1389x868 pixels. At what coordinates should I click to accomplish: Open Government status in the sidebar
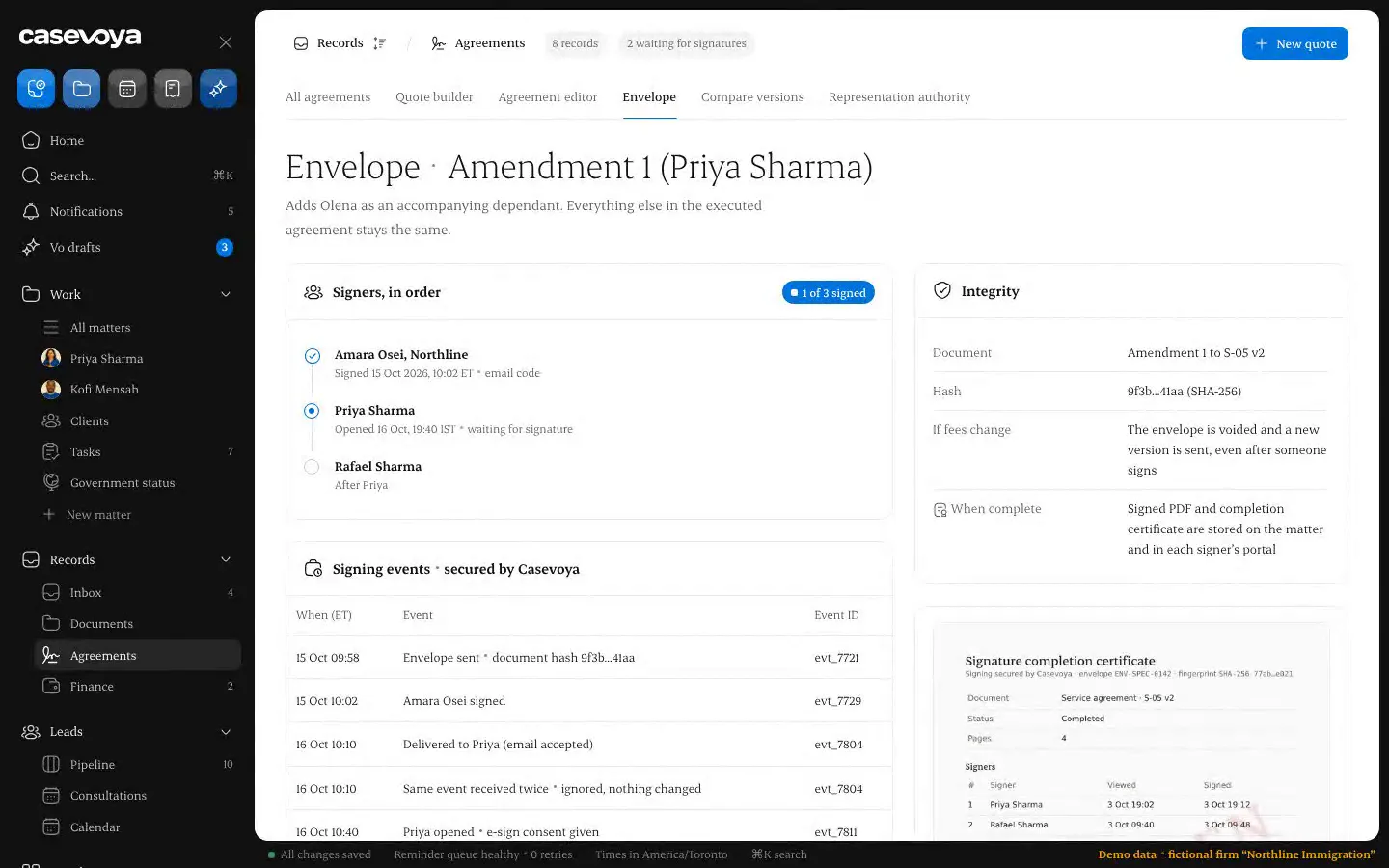[x=137, y=483]
